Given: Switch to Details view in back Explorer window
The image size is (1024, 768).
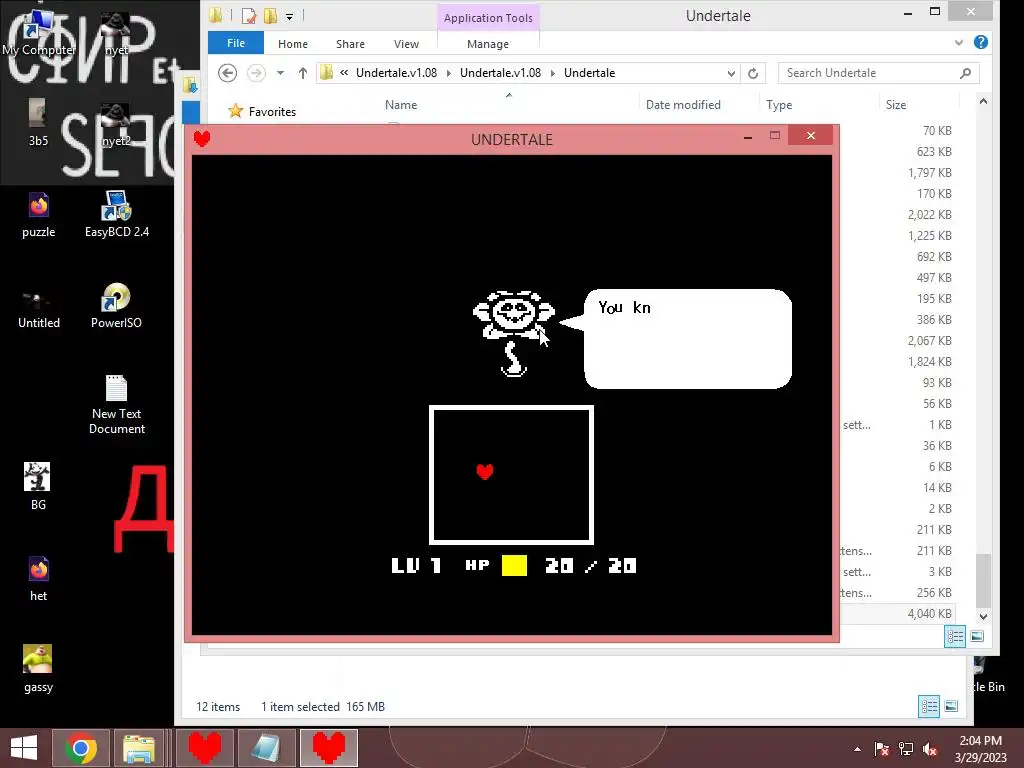Looking at the screenshot, I should (929, 706).
